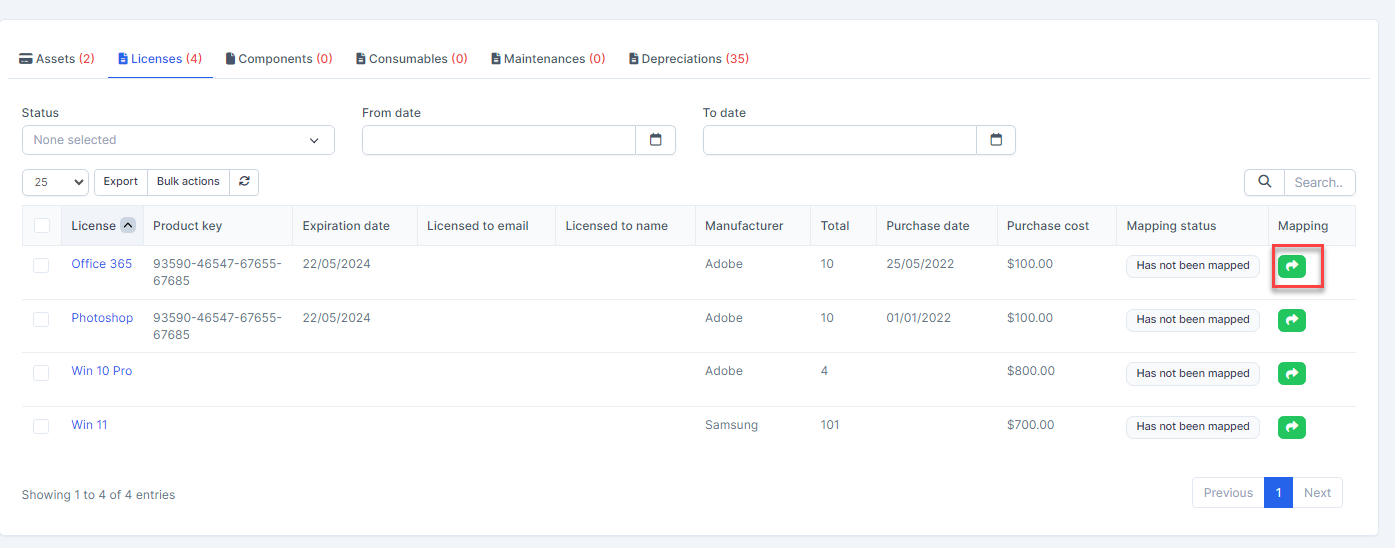The height and width of the screenshot is (548, 1395).
Task: Click the From date input field
Action: click(x=499, y=140)
